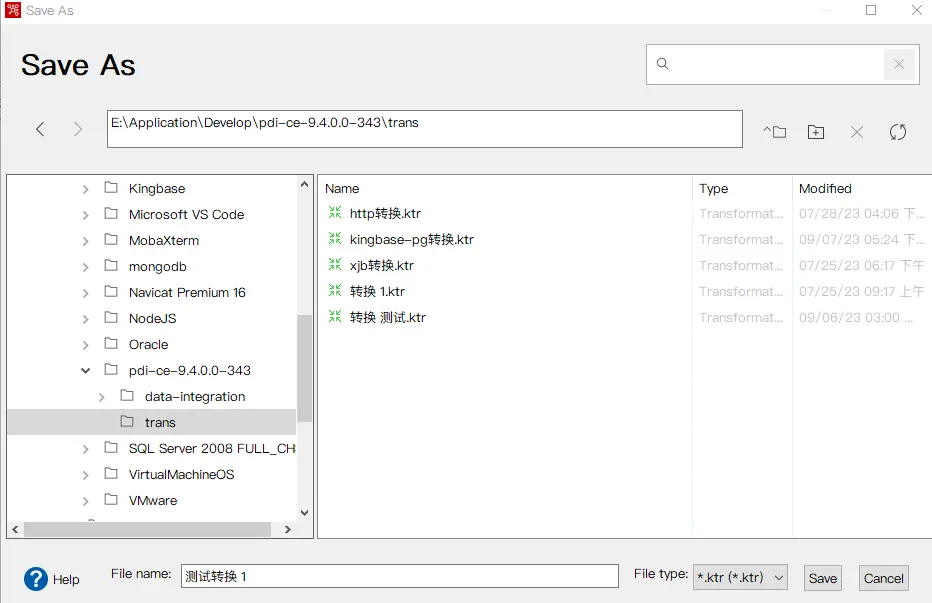Refresh the file listing
932x603 pixels.
tap(898, 132)
